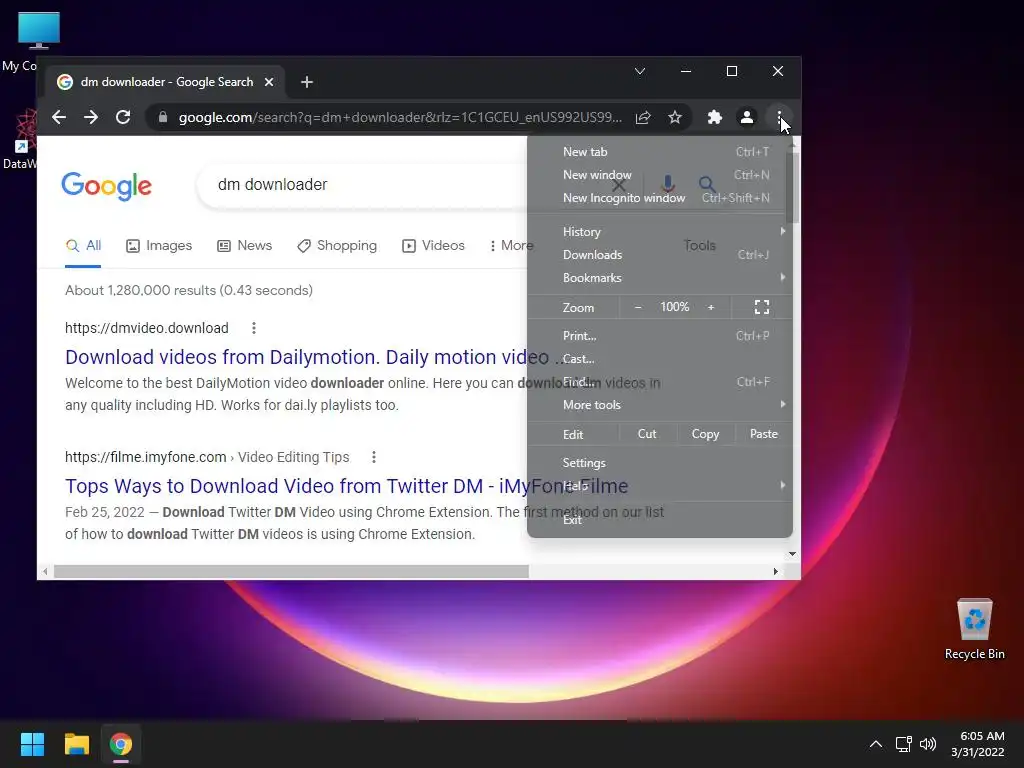The width and height of the screenshot is (1024, 768).
Task: Click Paste in the Edit row
Action: 763,434
